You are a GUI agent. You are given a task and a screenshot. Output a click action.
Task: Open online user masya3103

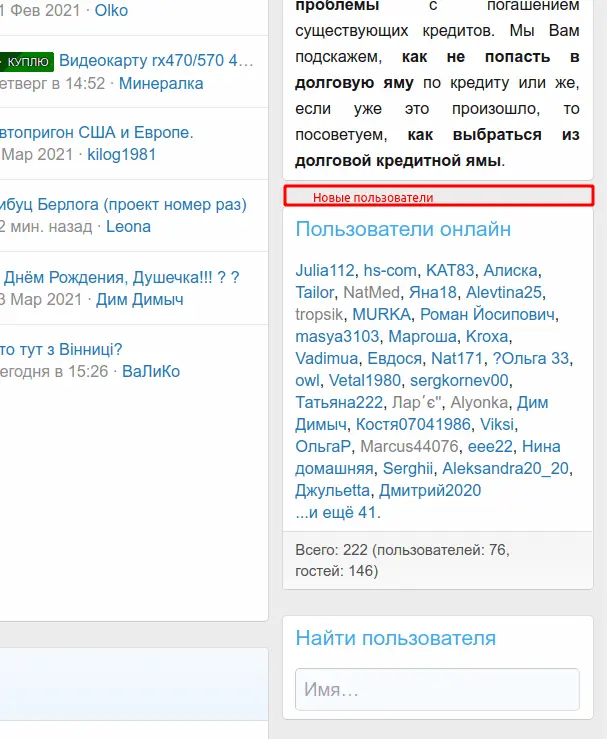(x=337, y=337)
